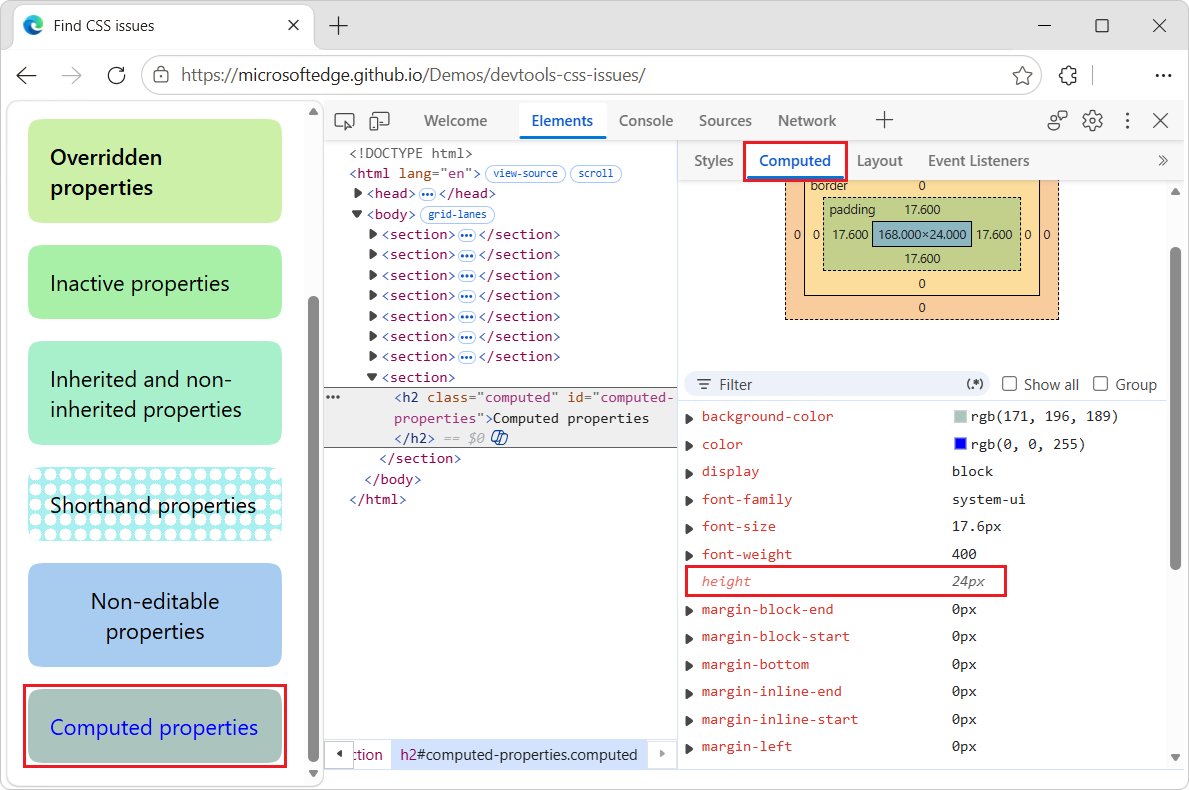Image resolution: width=1189 pixels, height=790 pixels.
Task: Select the Elements tab
Action: (x=562, y=121)
